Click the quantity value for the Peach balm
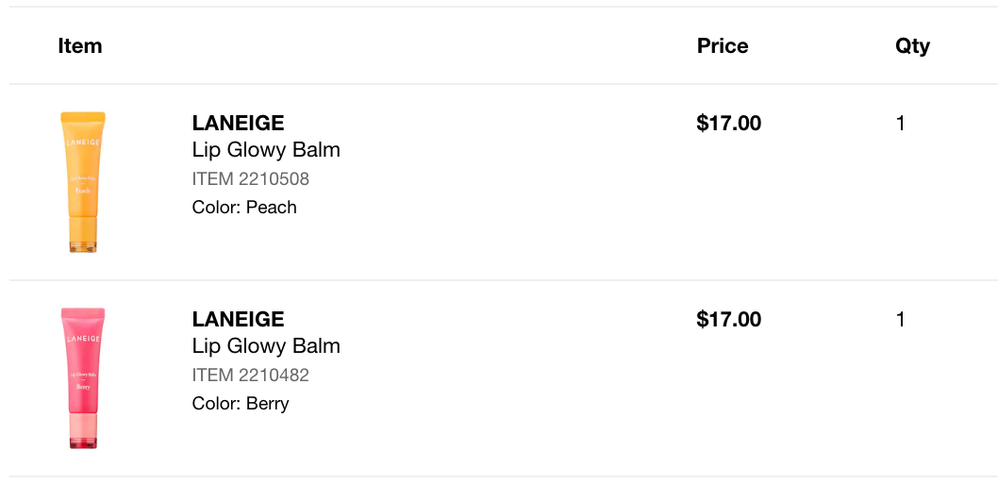998x485 pixels. 900,123
